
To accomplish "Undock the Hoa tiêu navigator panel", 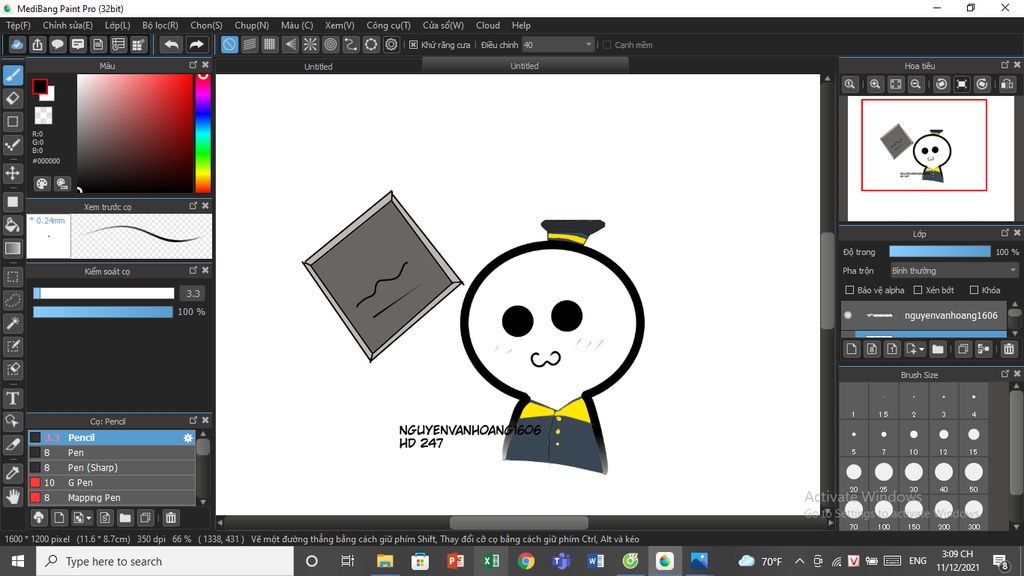I will pyautogui.click(x=1004, y=65).
